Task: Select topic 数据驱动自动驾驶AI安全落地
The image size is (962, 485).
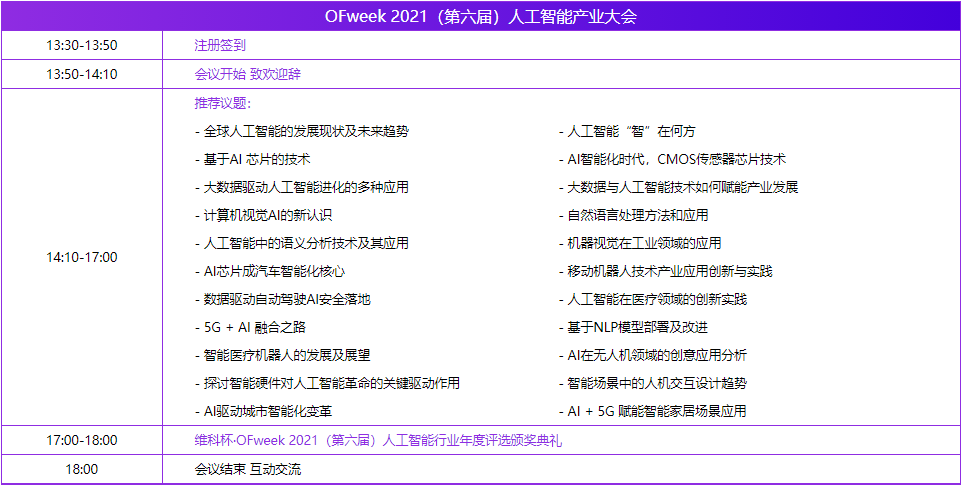Action: tap(283, 299)
